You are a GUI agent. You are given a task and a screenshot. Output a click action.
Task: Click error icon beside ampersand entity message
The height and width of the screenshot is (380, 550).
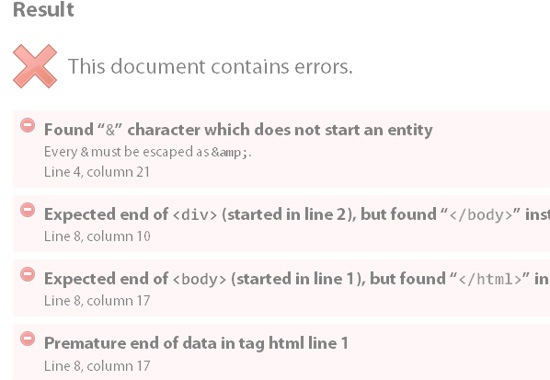click(x=27, y=125)
